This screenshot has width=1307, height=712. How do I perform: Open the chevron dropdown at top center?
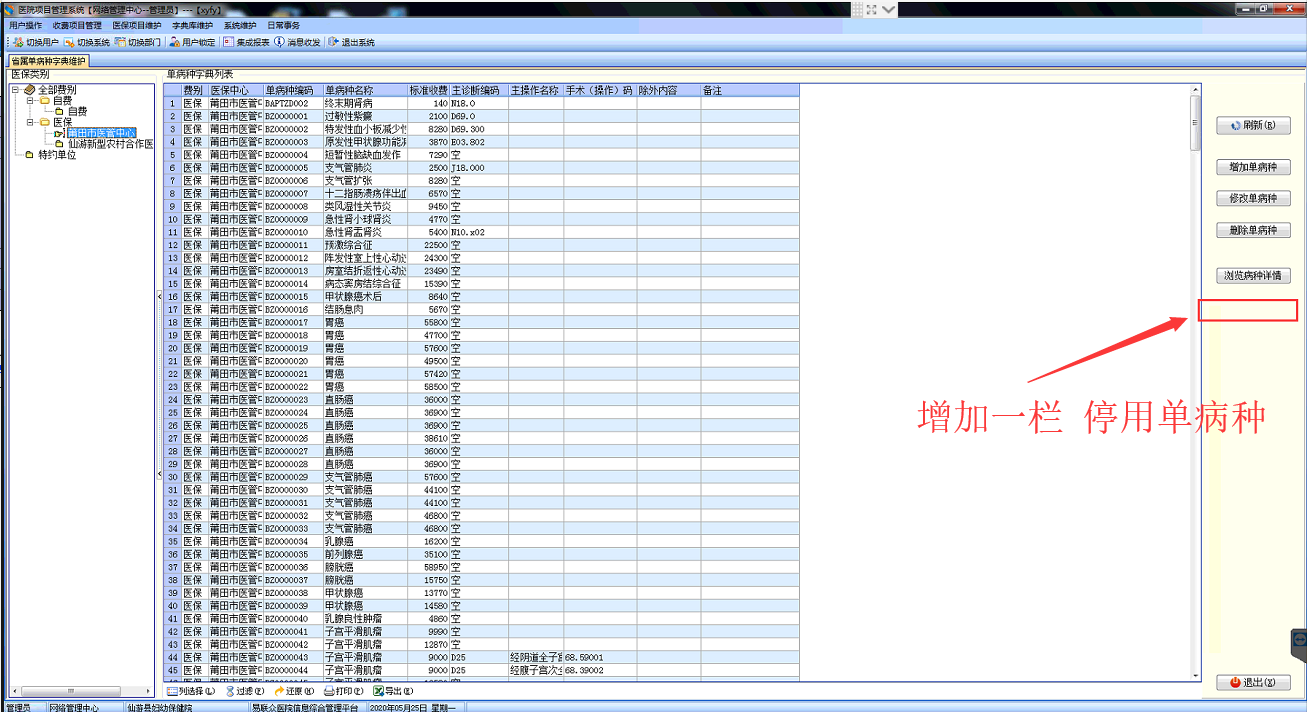tap(889, 10)
